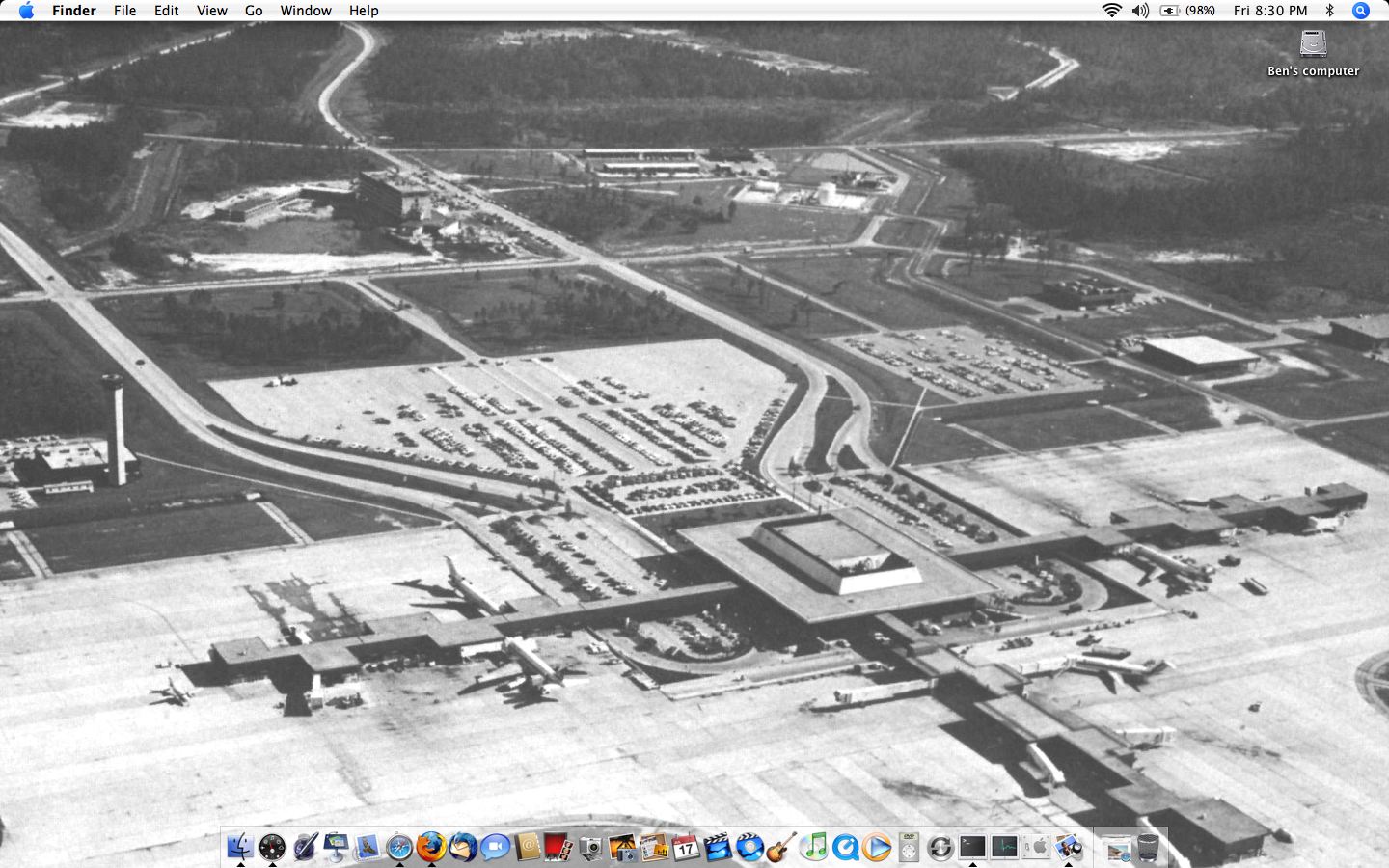The image size is (1389, 868).
Task: Open Address Book in the Dock
Action: click(x=528, y=847)
